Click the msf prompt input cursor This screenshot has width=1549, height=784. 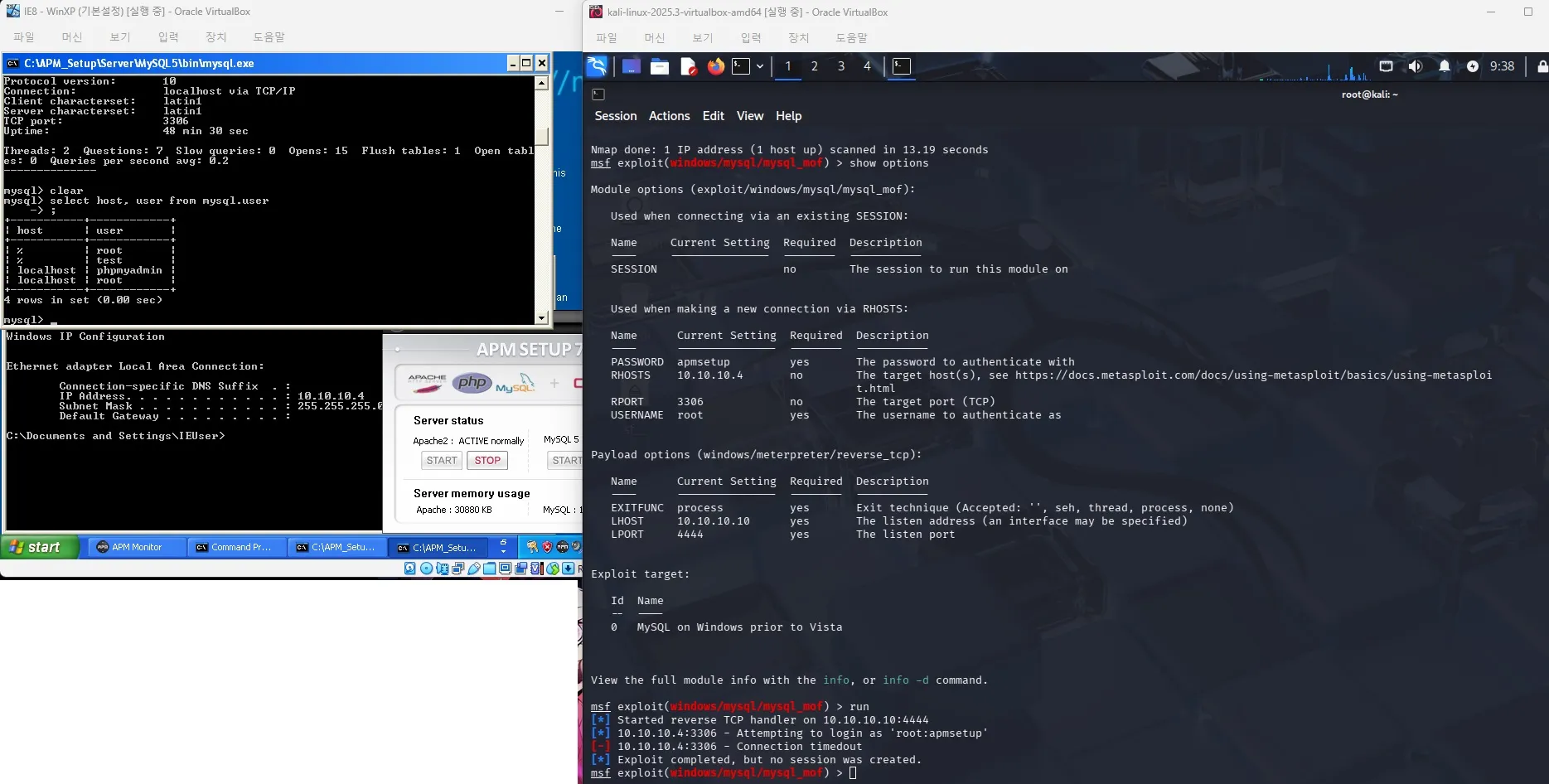point(853,773)
